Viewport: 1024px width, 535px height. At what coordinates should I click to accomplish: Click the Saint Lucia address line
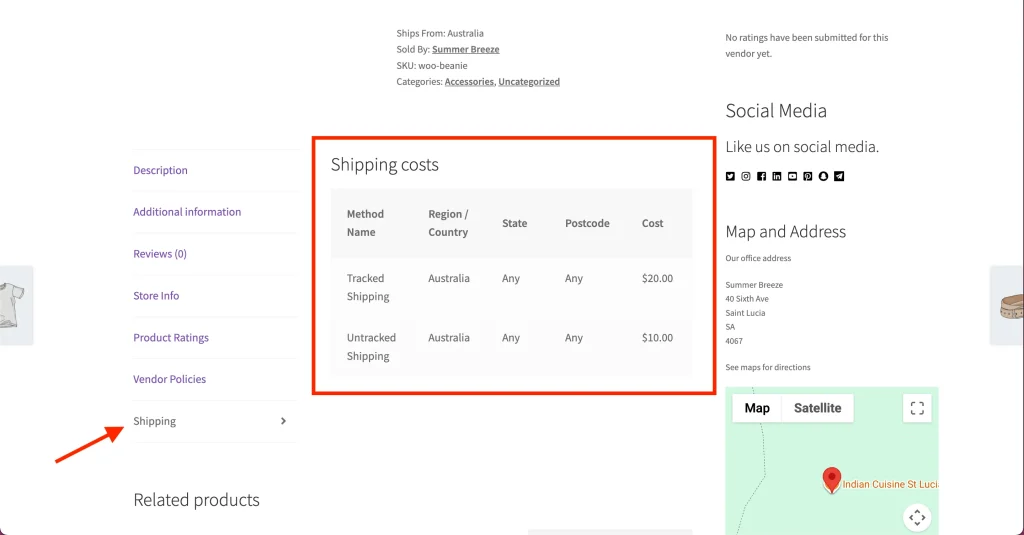pyautogui.click(x=745, y=313)
